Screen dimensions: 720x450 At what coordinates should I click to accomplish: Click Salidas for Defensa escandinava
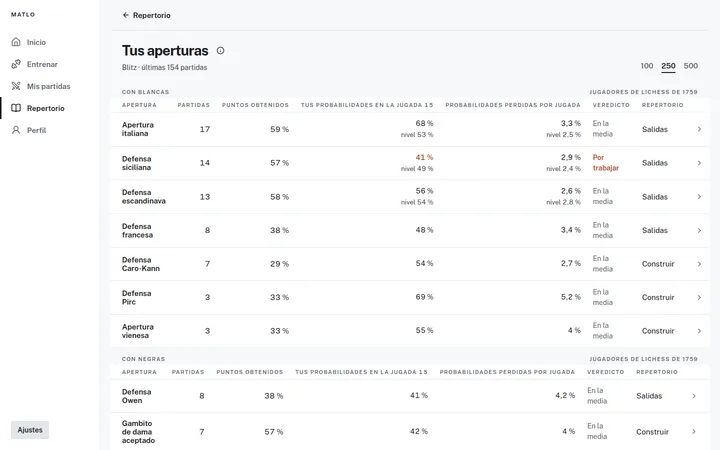(655, 197)
